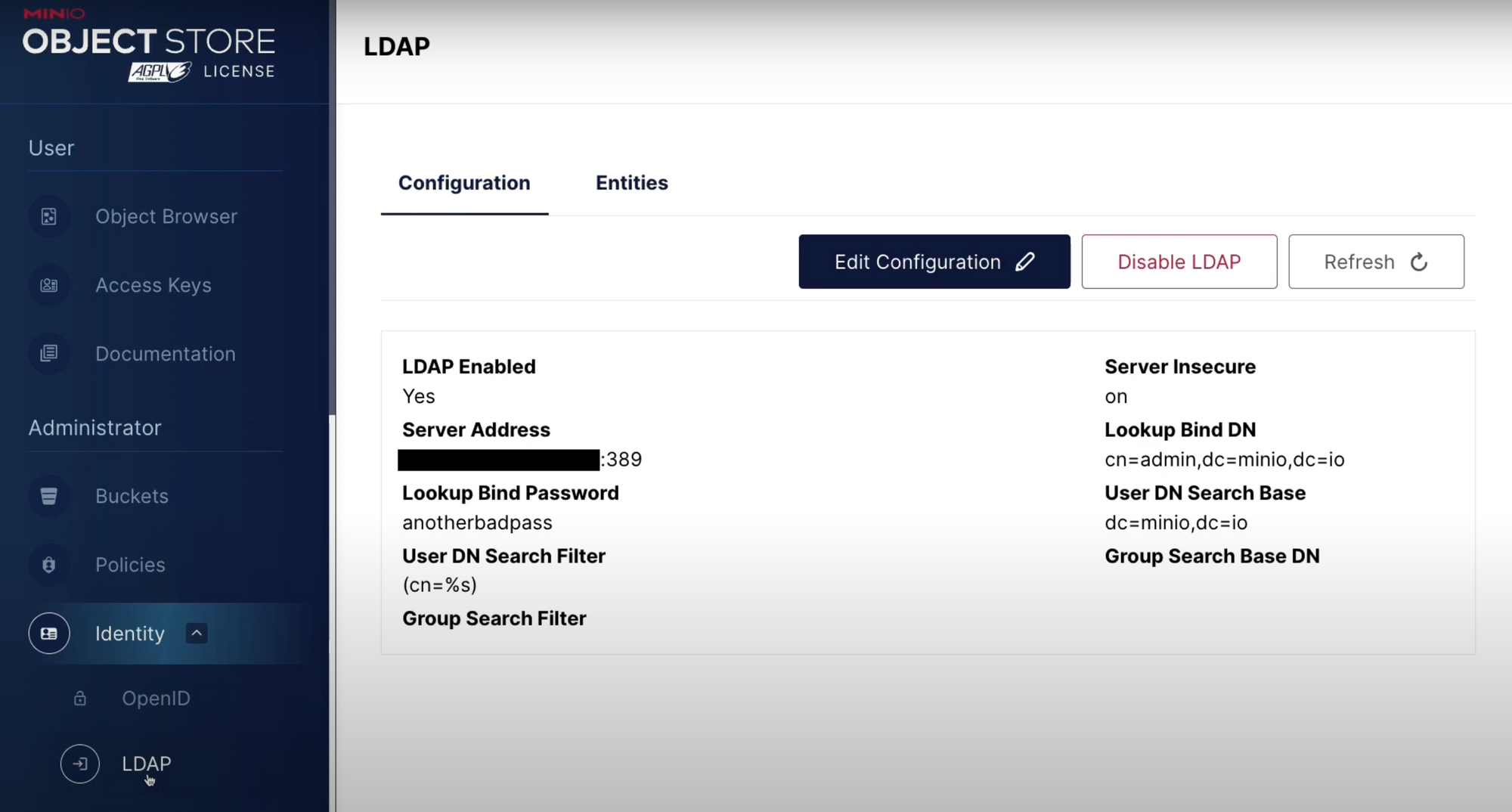This screenshot has height=812, width=1512.
Task: Refresh the LDAP configuration
Action: pyautogui.click(x=1375, y=262)
